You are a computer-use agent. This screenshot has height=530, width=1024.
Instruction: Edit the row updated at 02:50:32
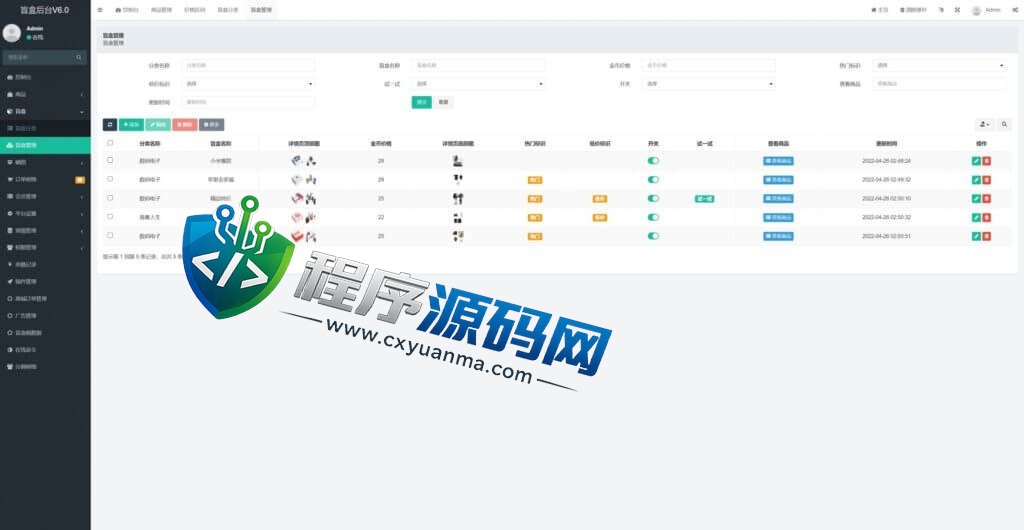(x=976, y=217)
